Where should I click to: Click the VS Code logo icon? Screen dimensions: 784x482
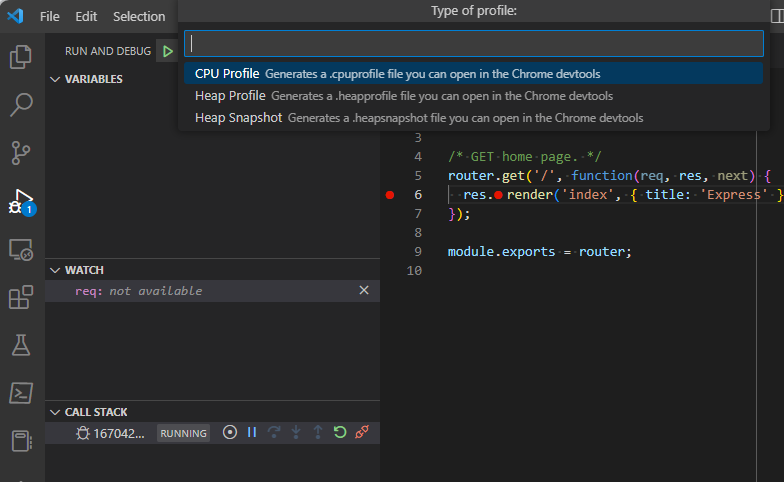tap(16, 16)
